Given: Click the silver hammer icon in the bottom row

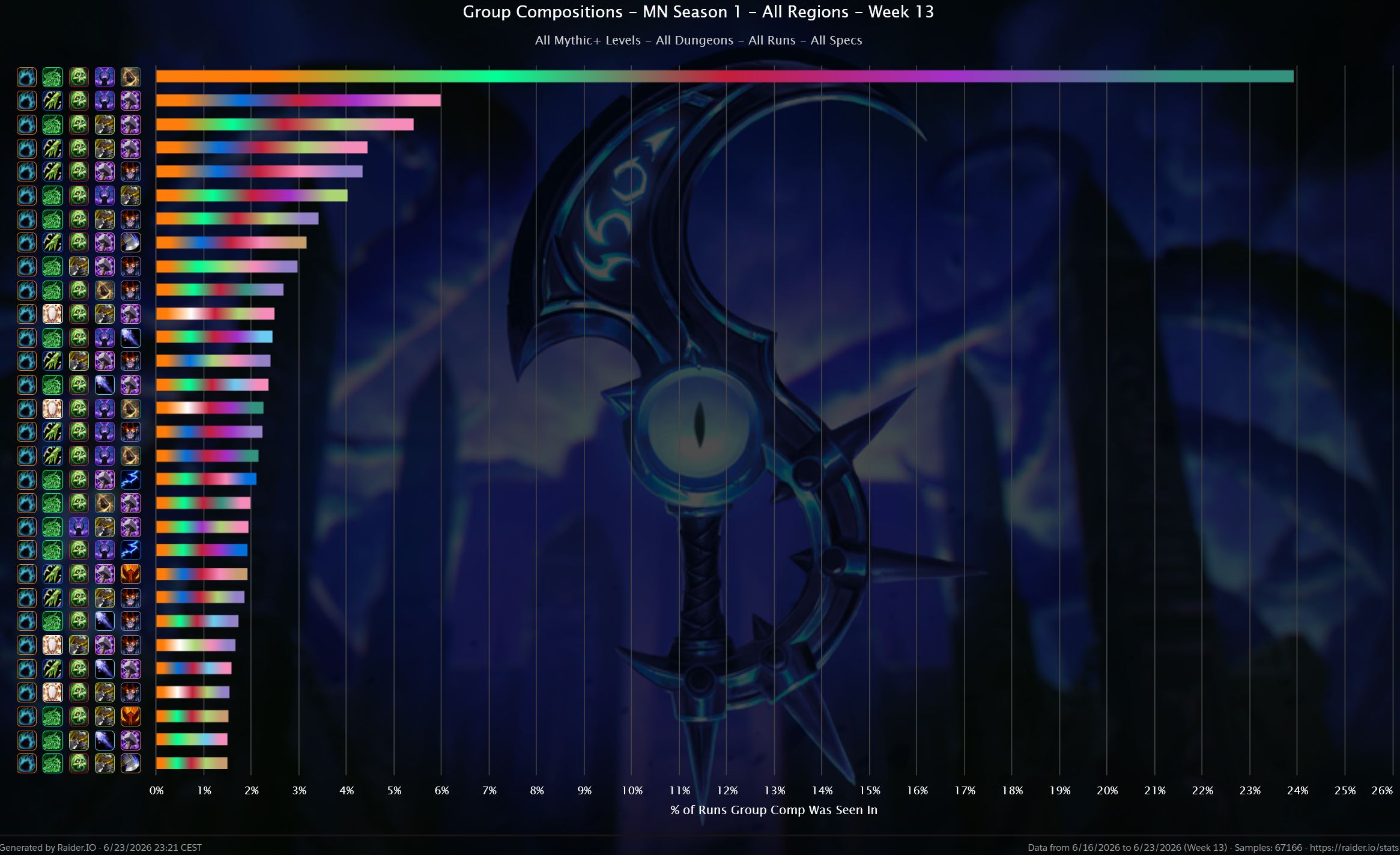Looking at the screenshot, I should click(x=130, y=763).
